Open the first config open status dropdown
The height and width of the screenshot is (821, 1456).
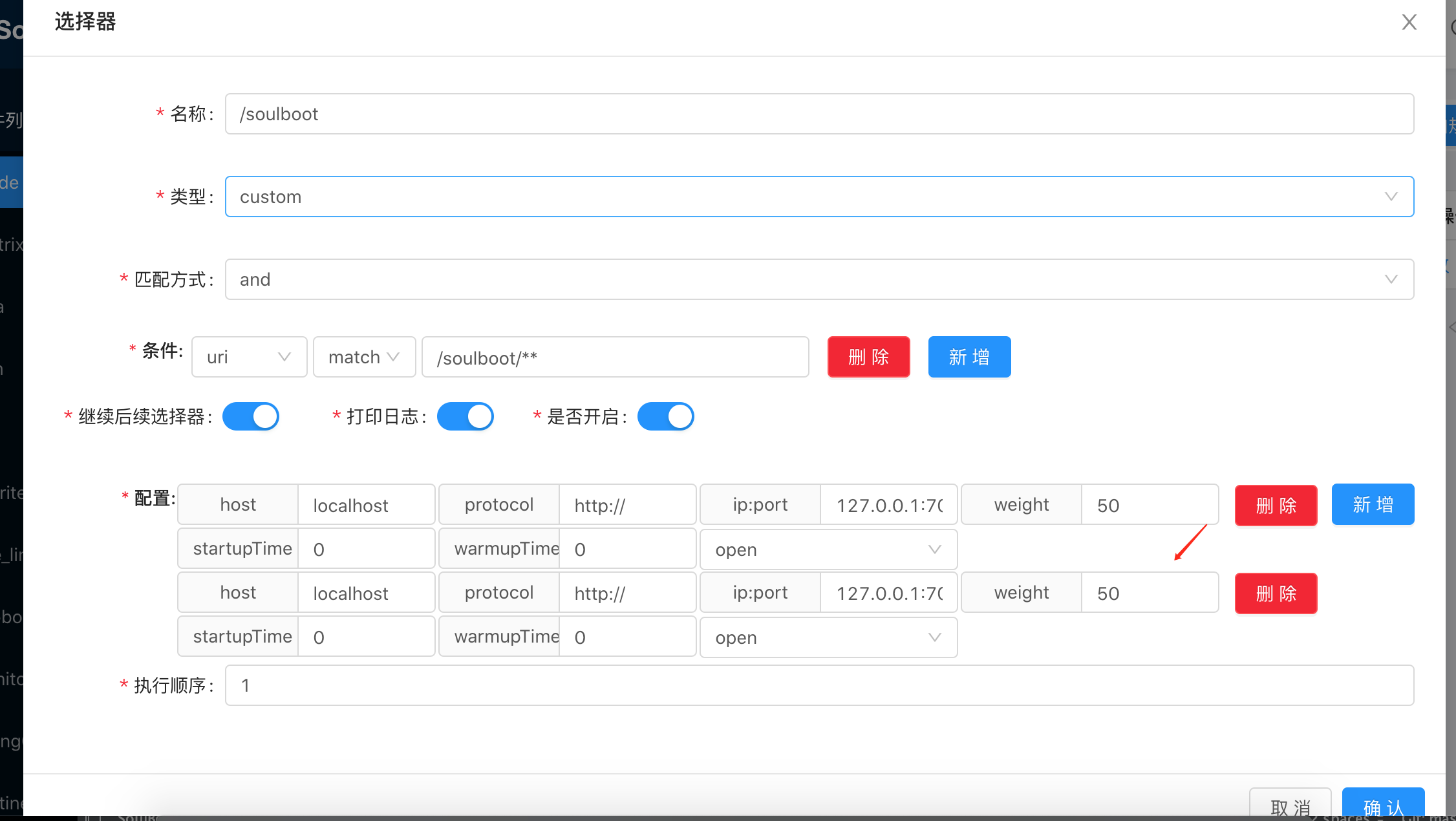828,549
